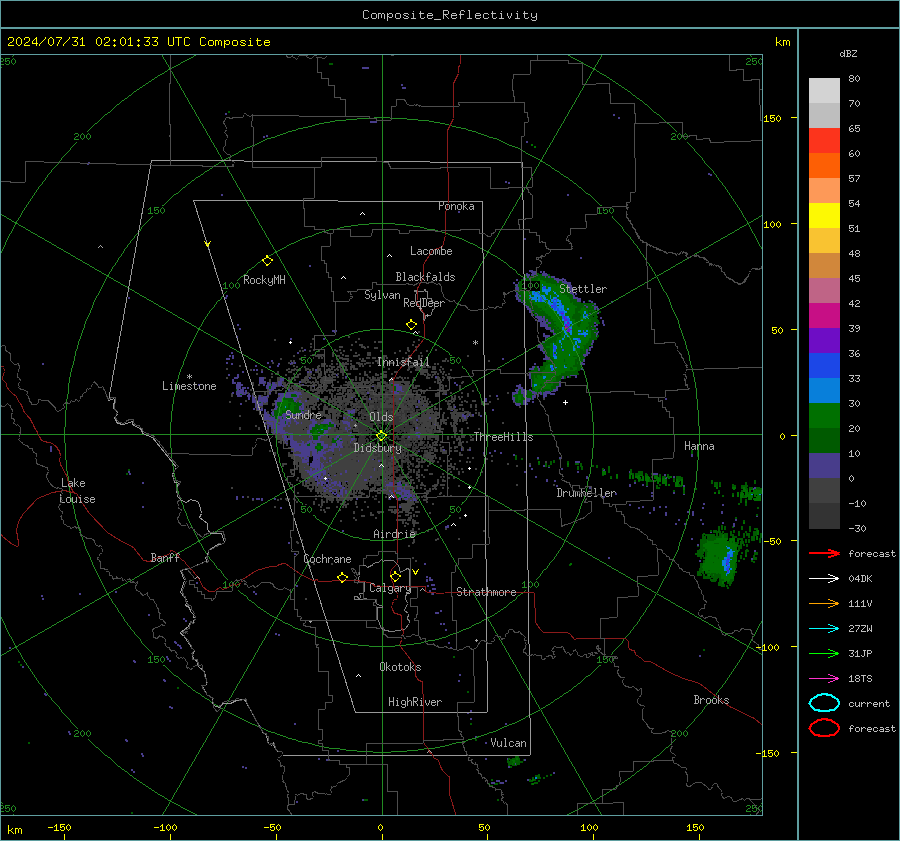Click the yellow diamond marker above Calgary label
The image size is (900, 841).
(x=395, y=576)
